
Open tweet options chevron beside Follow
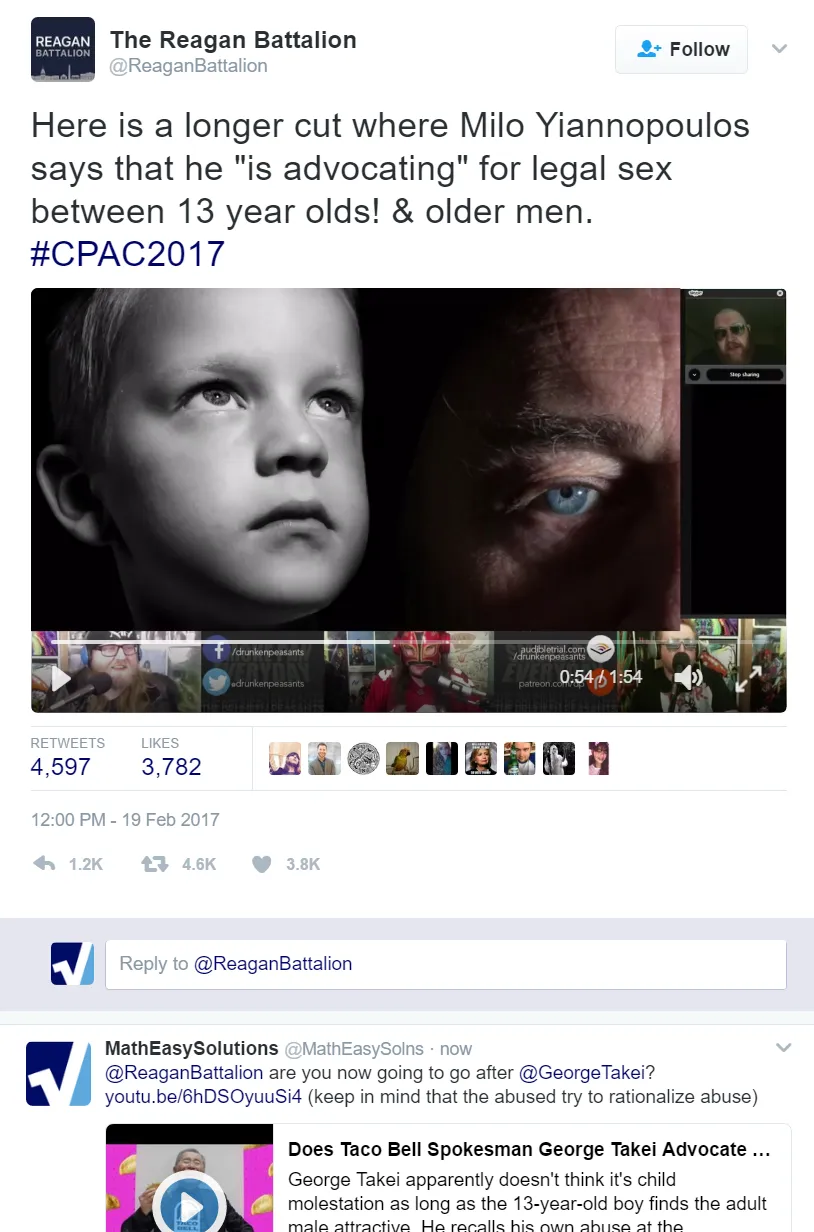click(x=780, y=48)
